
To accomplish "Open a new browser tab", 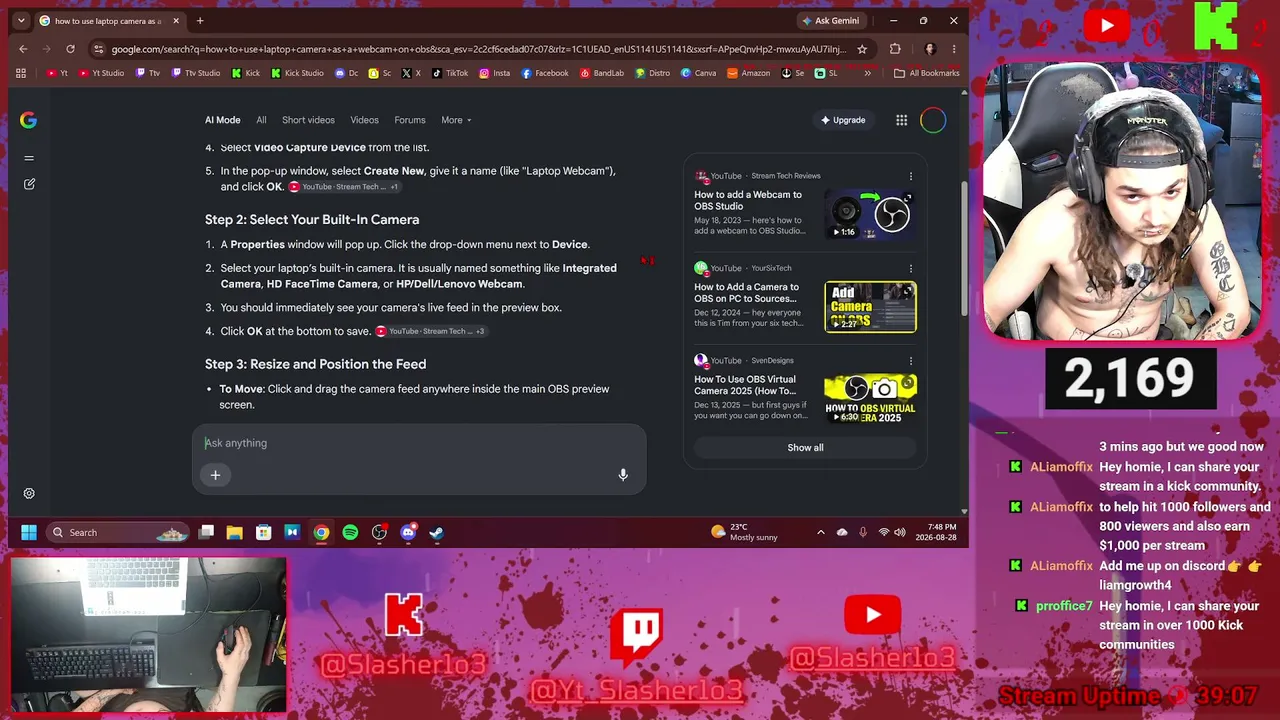I will click(200, 21).
